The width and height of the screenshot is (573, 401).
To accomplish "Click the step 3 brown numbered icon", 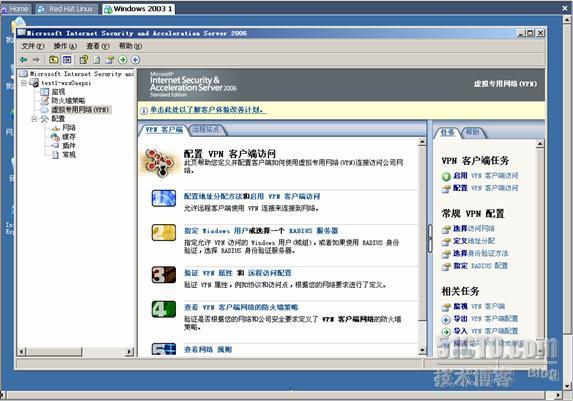I will tap(164, 275).
